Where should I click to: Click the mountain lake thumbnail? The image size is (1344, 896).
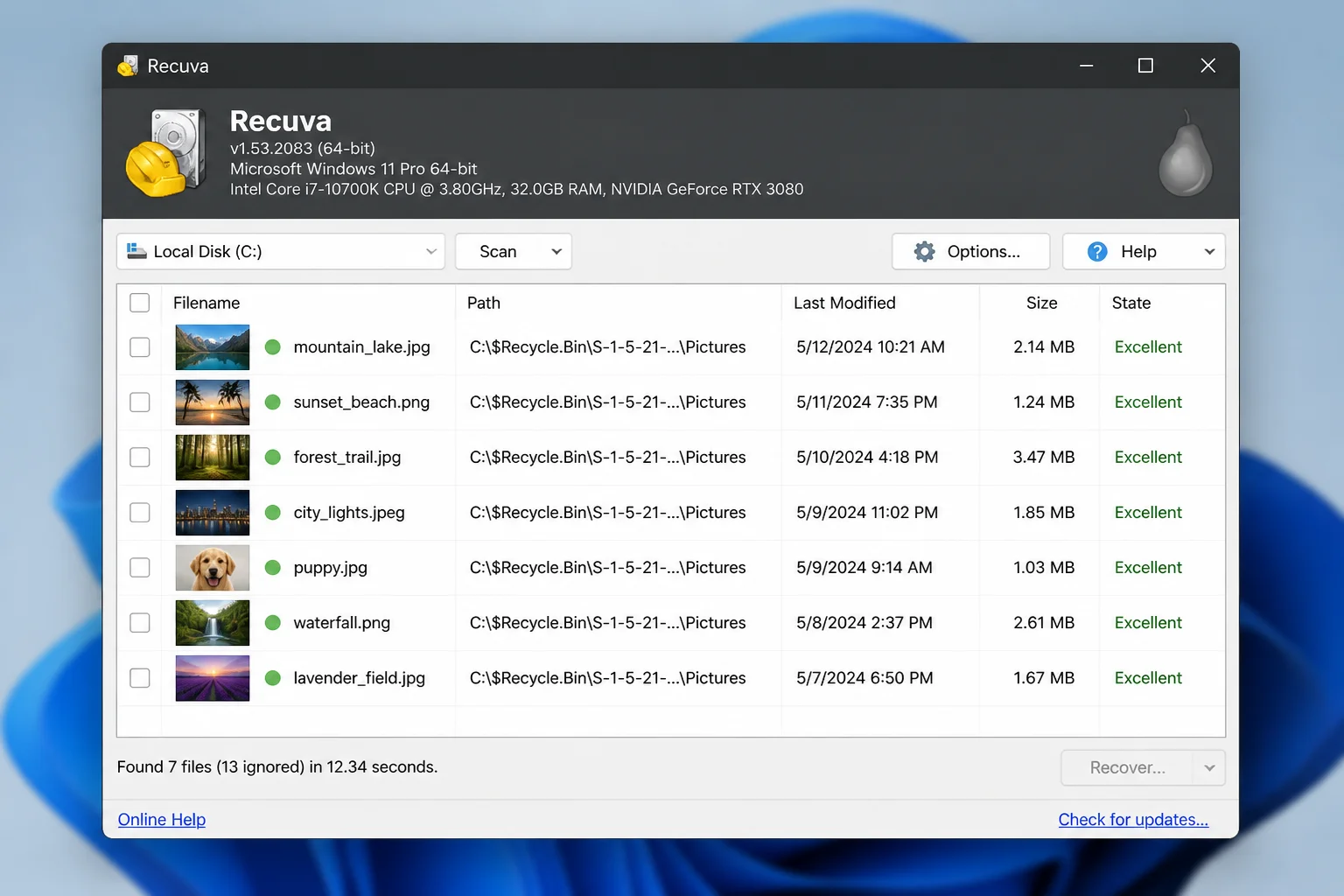pyautogui.click(x=213, y=347)
